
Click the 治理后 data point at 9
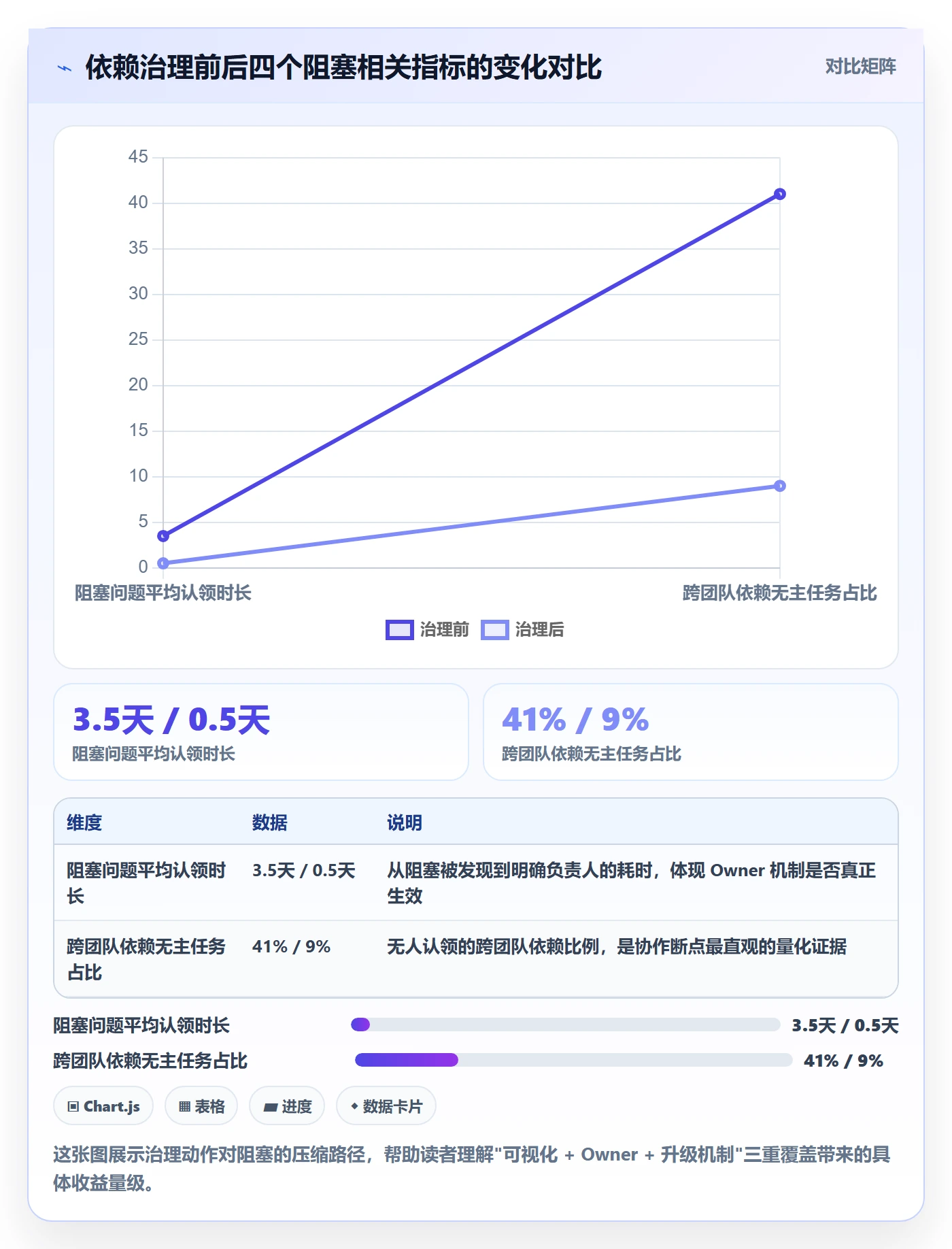[x=780, y=486]
